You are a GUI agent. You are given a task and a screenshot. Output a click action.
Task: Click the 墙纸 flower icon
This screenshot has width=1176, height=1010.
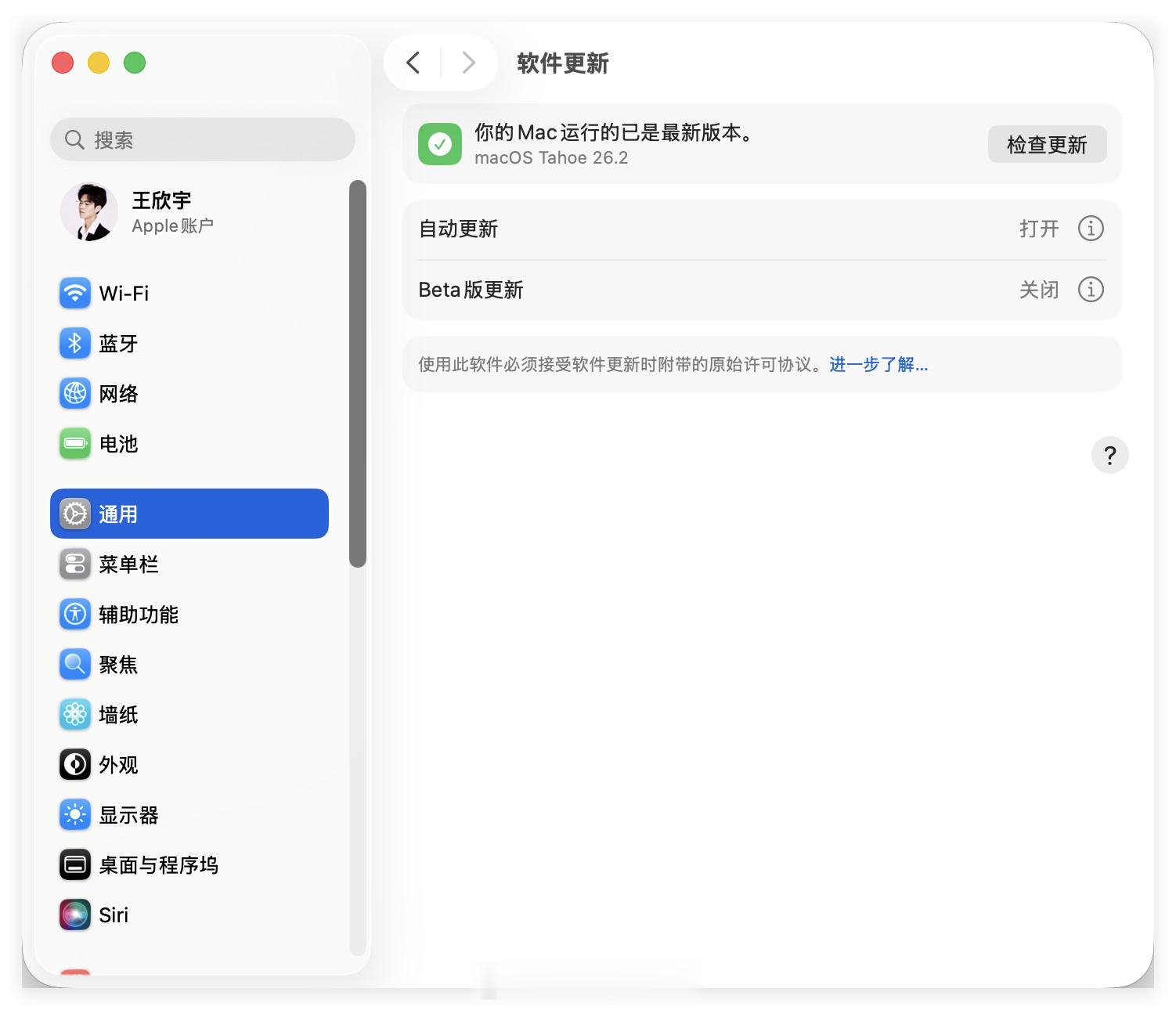(x=75, y=714)
